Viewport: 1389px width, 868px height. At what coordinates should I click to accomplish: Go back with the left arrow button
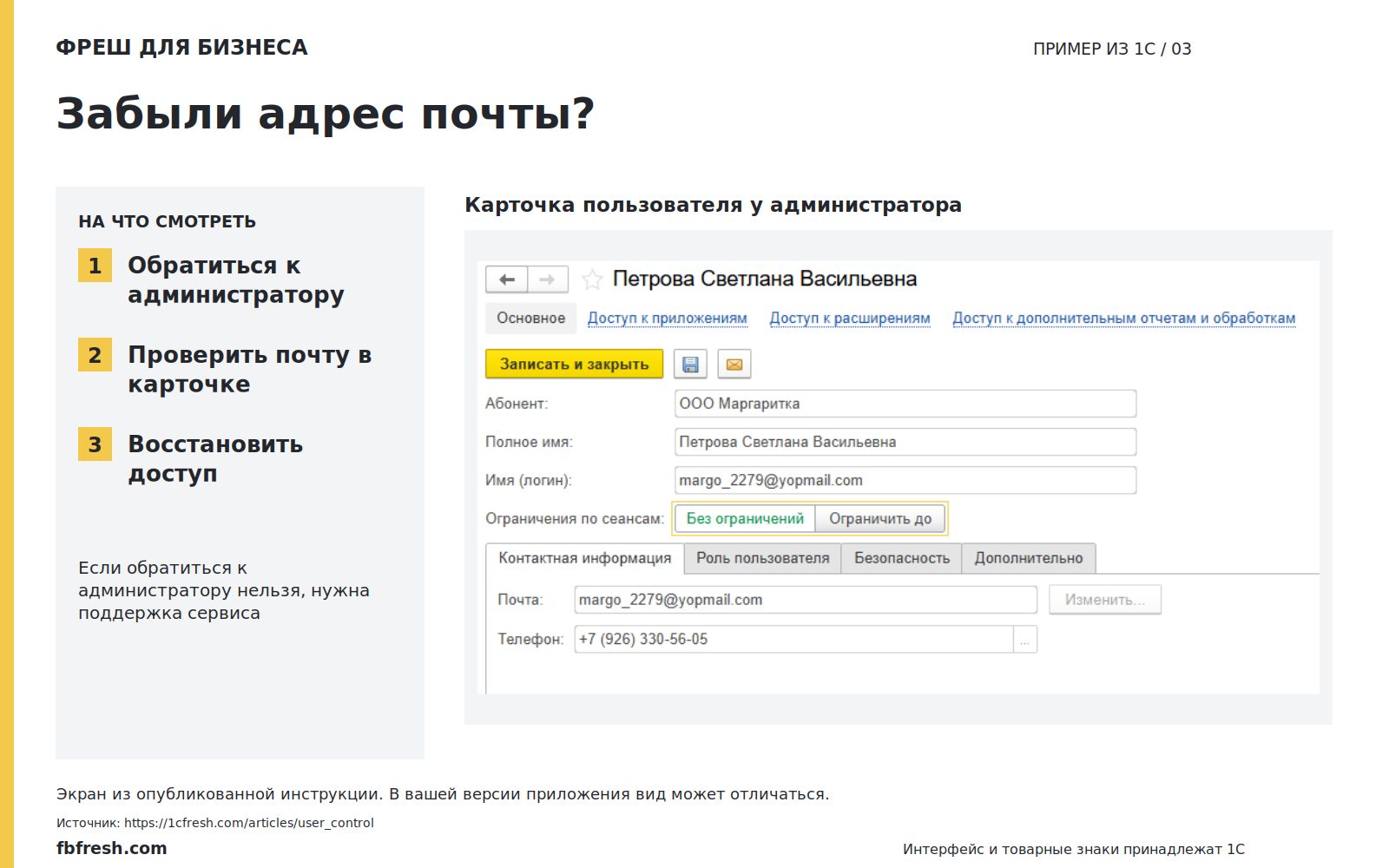coord(507,279)
